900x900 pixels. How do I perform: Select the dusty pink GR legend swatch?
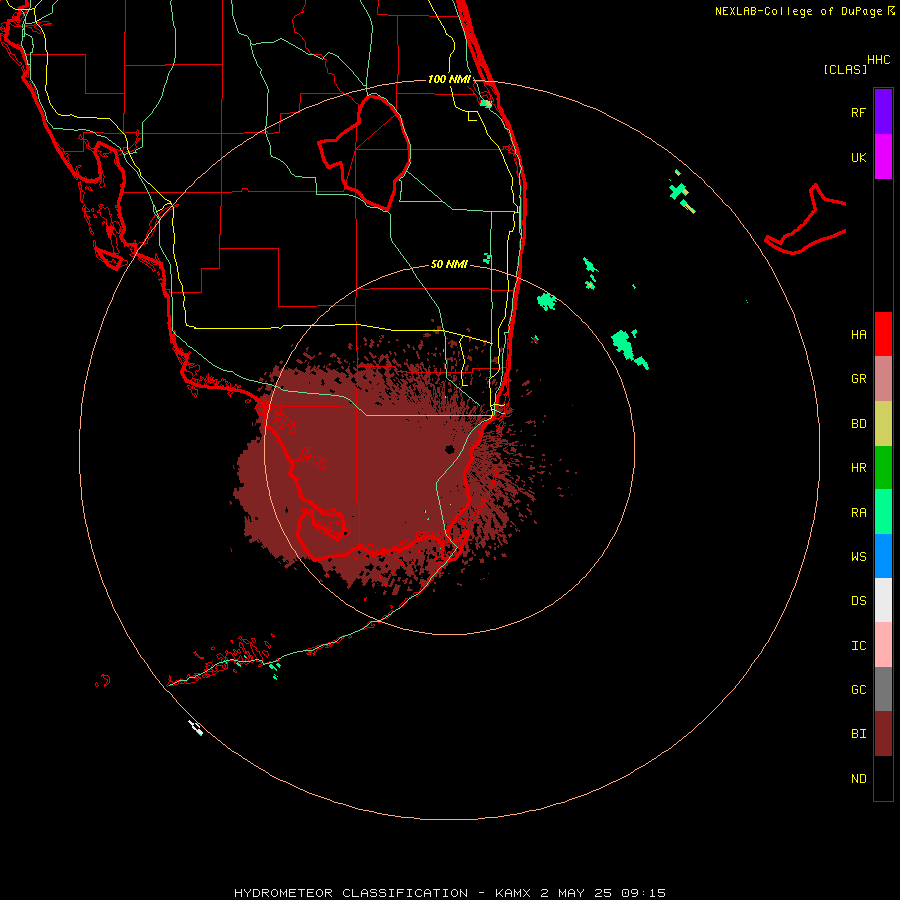click(x=883, y=379)
